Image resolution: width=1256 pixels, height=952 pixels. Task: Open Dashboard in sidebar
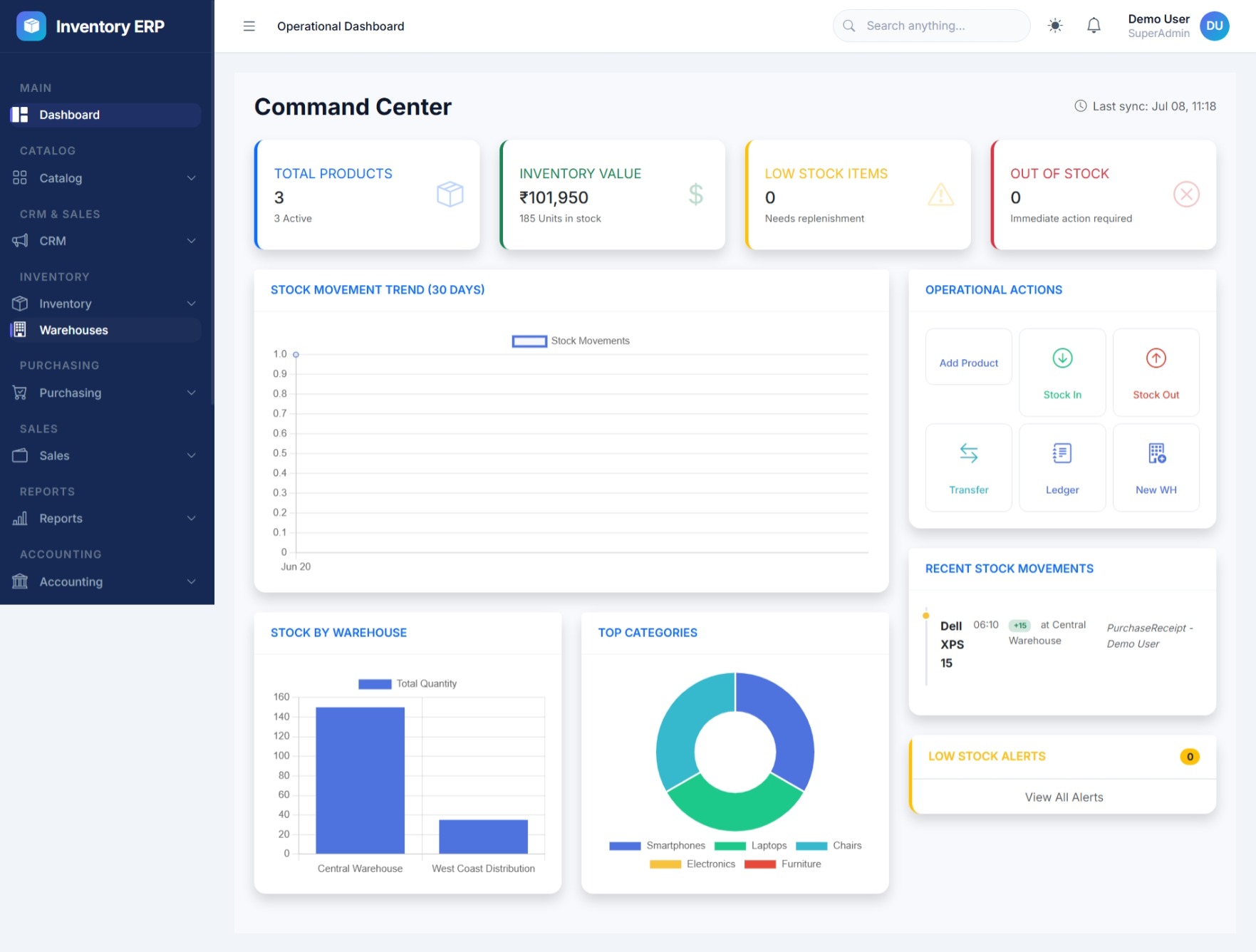click(x=105, y=115)
